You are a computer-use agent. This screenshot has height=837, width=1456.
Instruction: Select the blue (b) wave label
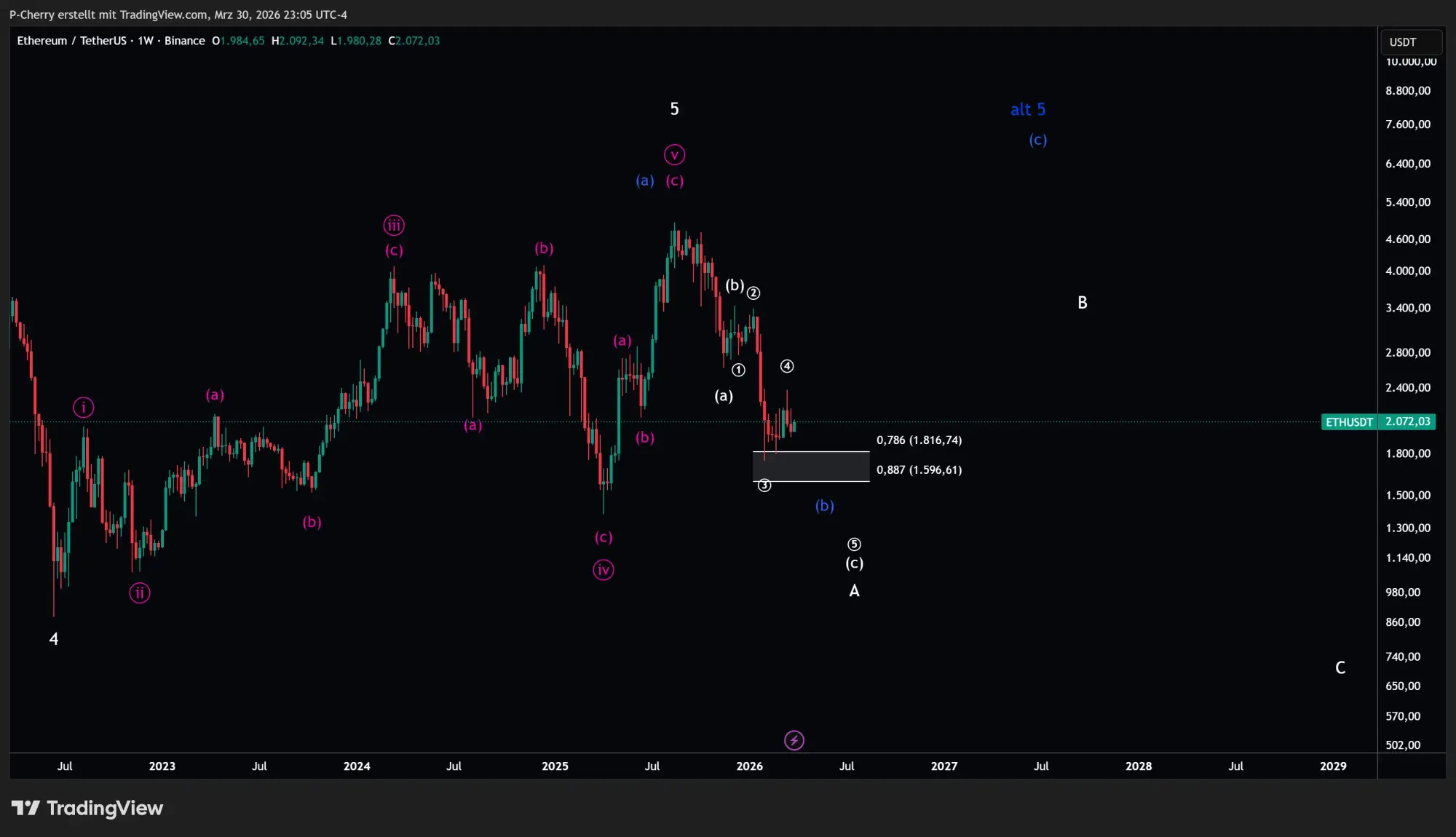tap(823, 505)
